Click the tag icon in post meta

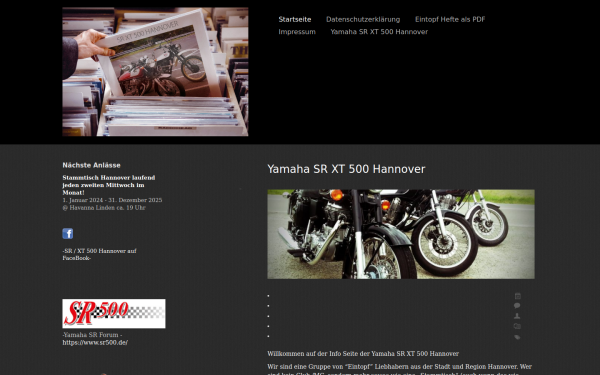pos(517,337)
